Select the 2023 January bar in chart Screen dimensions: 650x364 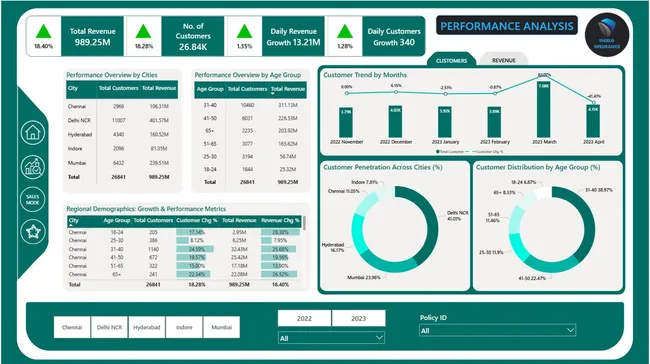point(445,122)
